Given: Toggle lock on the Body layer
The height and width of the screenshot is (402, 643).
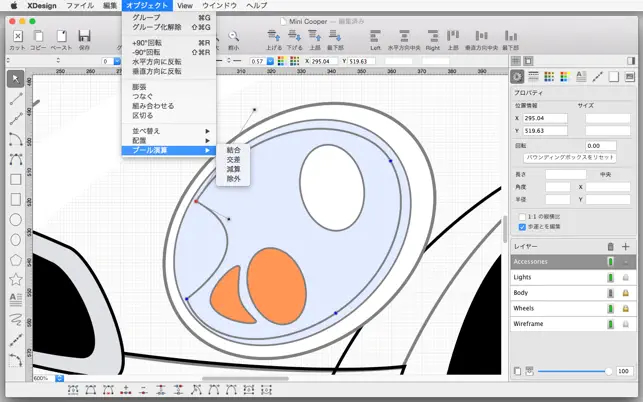Looking at the screenshot, I should [626, 293].
